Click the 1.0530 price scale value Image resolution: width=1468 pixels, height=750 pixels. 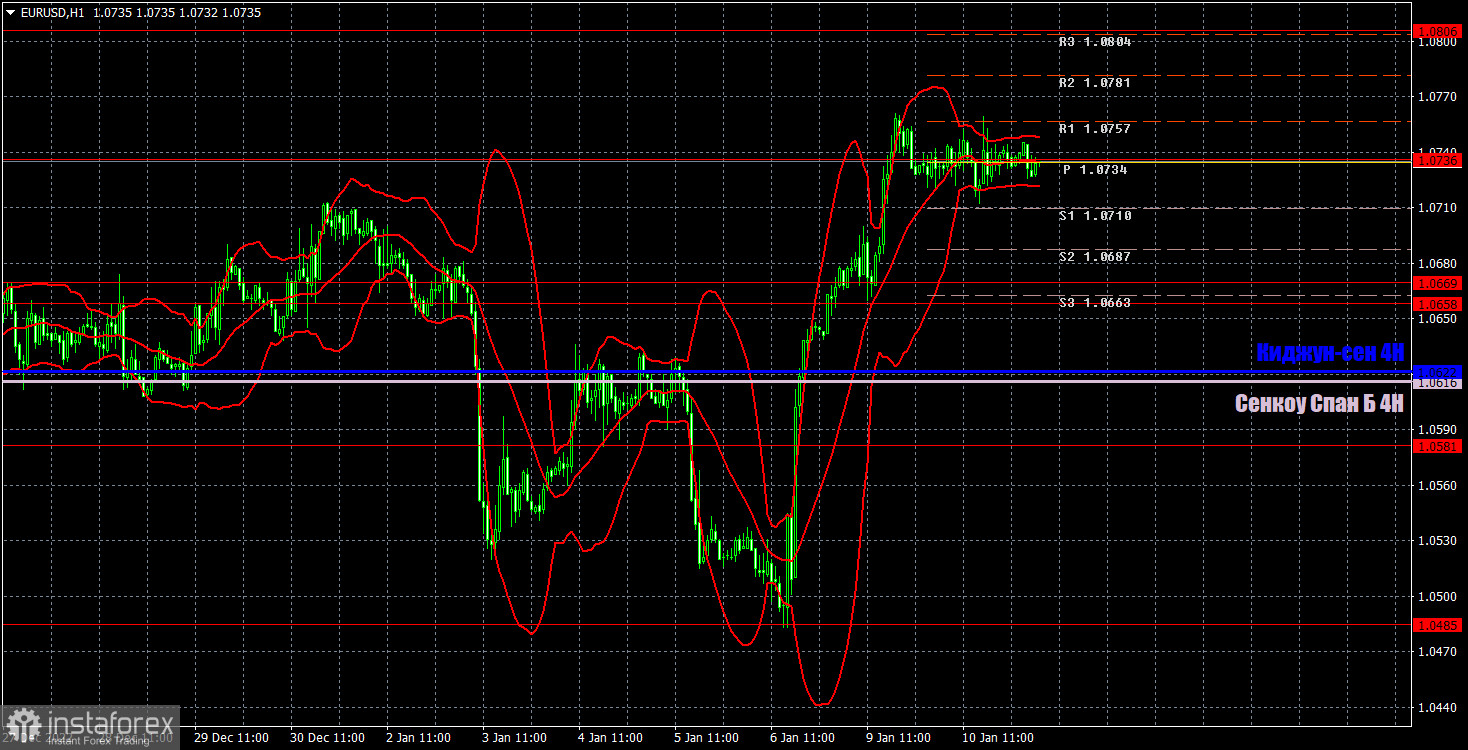1436,541
